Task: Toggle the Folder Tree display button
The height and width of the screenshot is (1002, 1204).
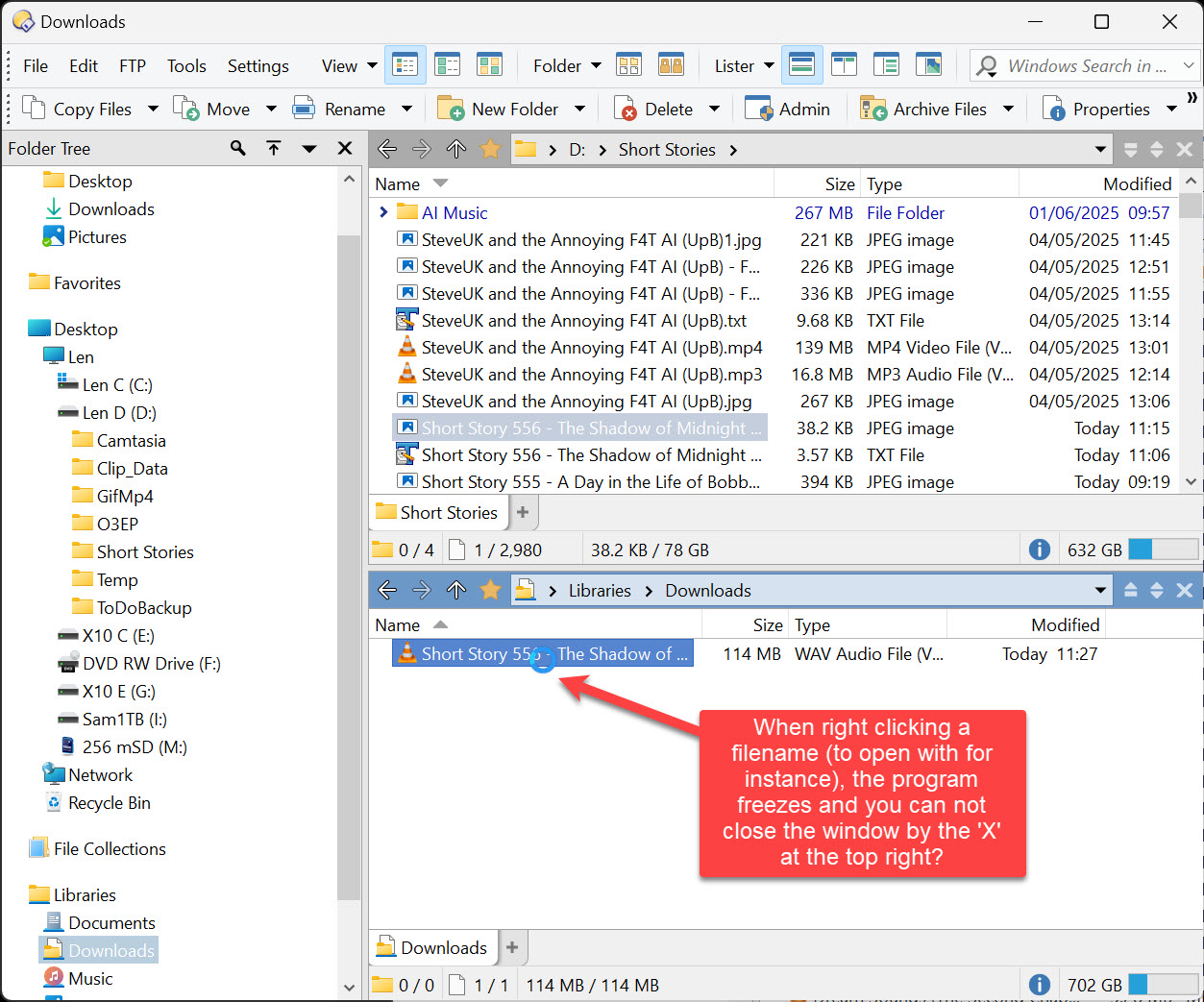Action: (x=886, y=65)
